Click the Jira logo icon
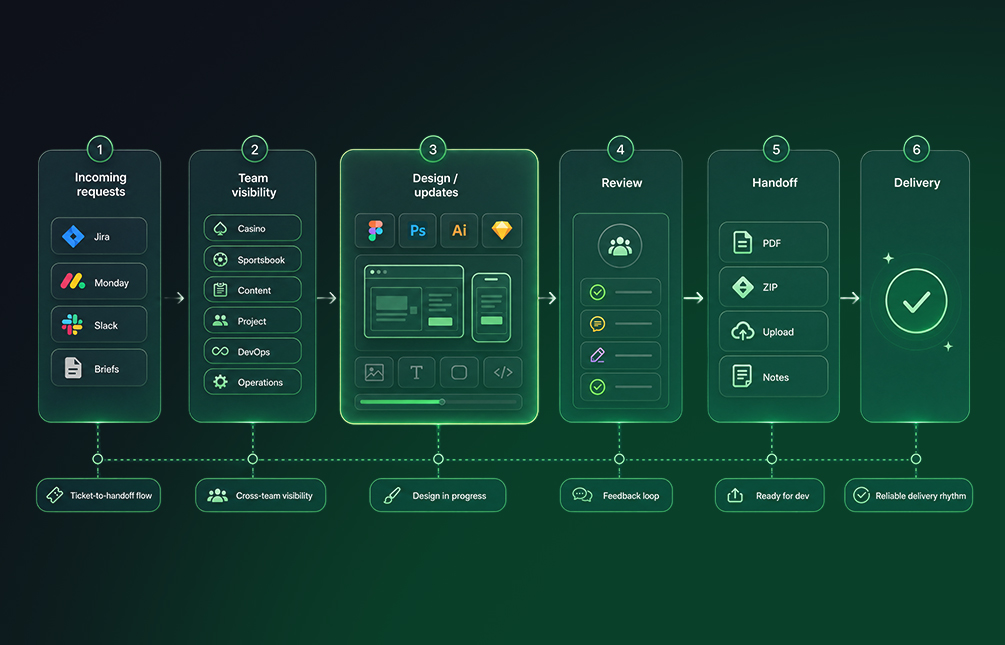The height and width of the screenshot is (645, 1005). [73, 237]
